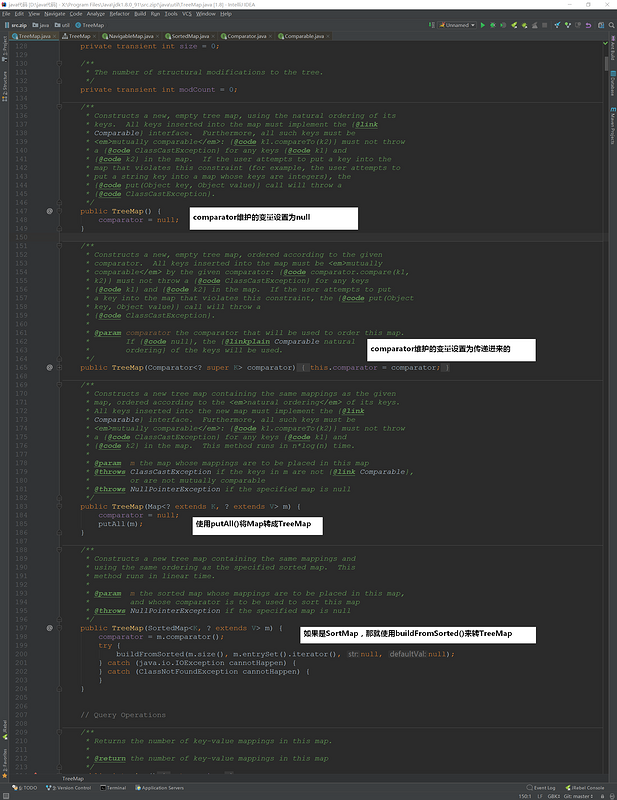Open the Database side panel
Image resolution: width=617 pixels, height=800 pixels.
612,83
